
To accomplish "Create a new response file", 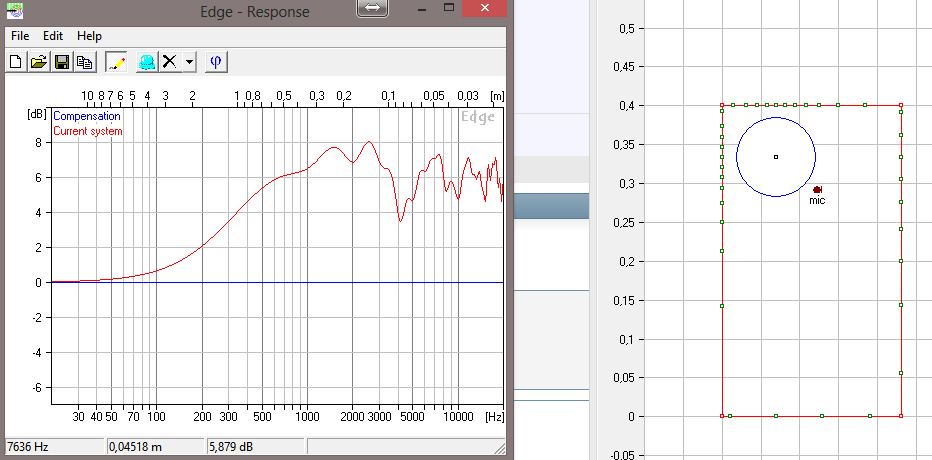I will click(x=16, y=62).
